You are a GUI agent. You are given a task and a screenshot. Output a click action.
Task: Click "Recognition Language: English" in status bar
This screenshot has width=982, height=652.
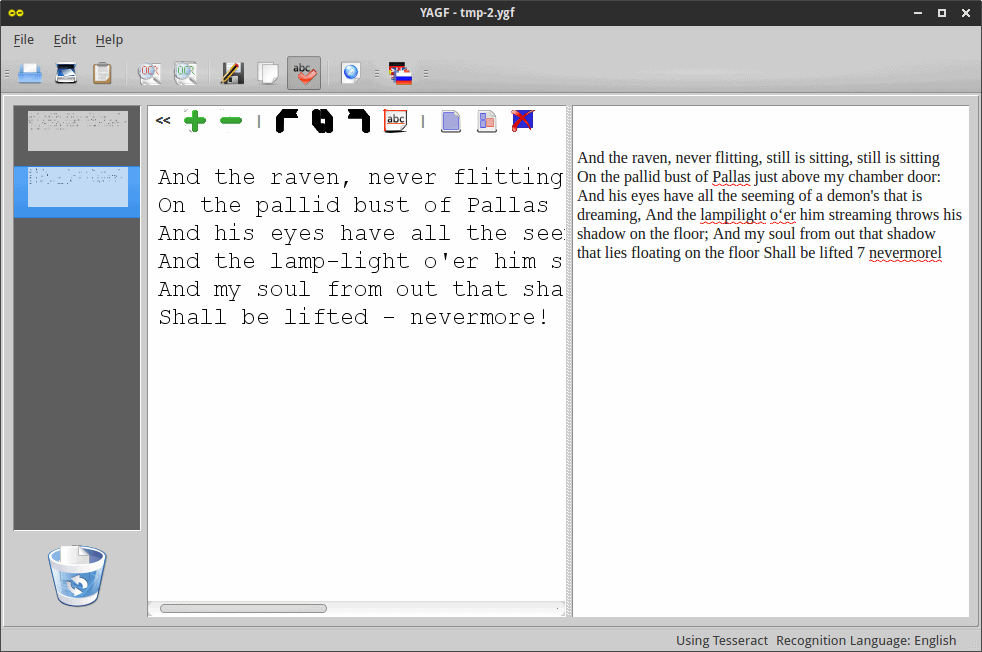click(x=866, y=640)
